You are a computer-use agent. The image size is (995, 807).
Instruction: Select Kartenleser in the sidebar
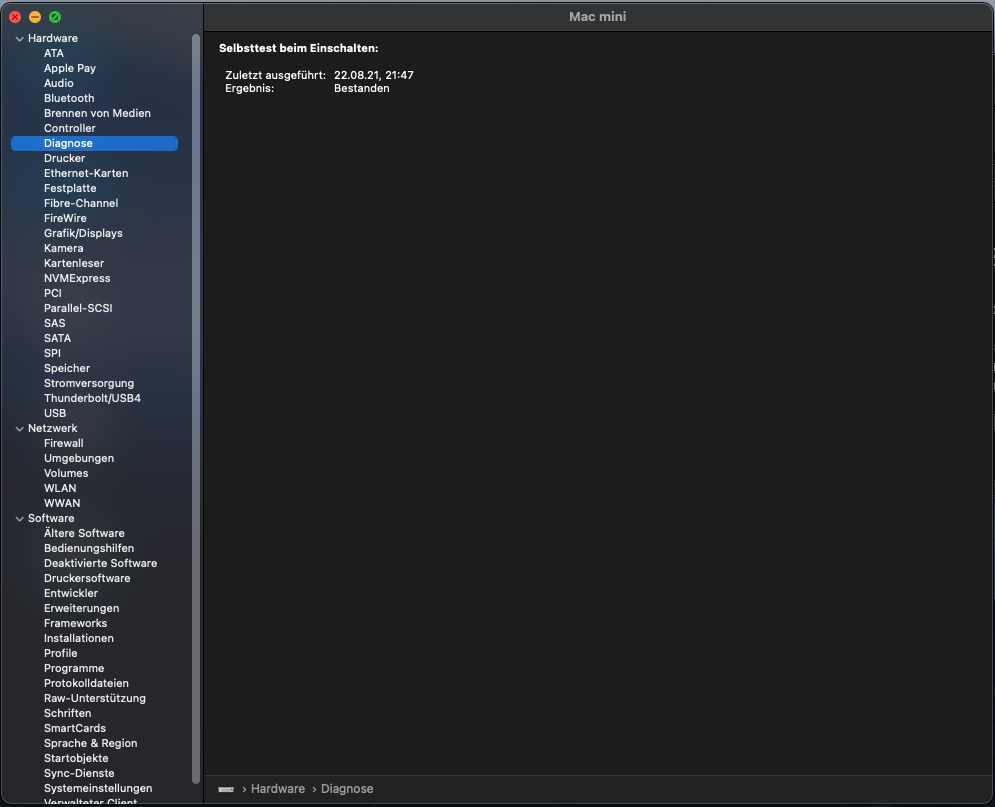tap(74, 263)
